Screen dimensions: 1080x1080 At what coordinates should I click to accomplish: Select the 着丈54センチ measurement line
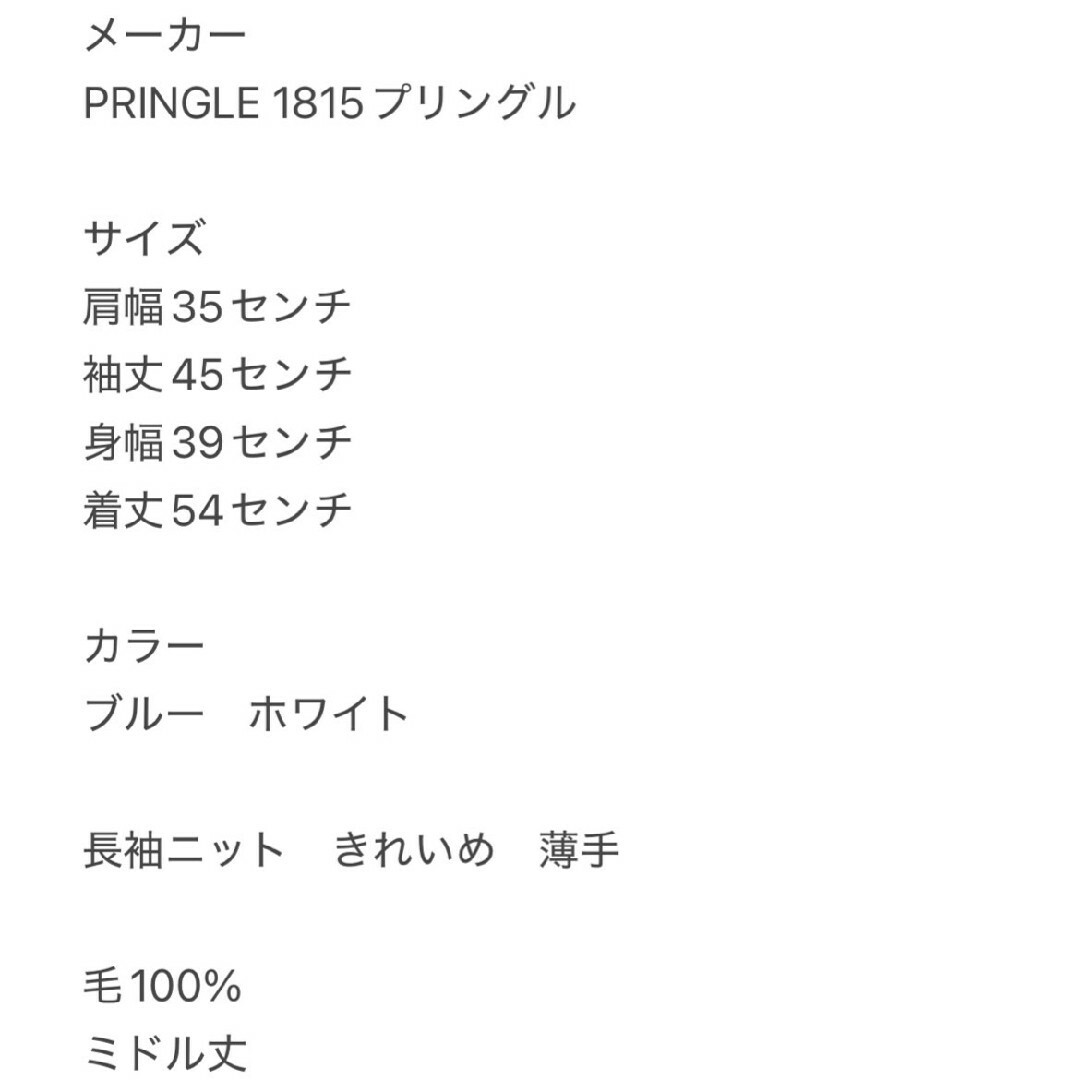[x=217, y=510]
